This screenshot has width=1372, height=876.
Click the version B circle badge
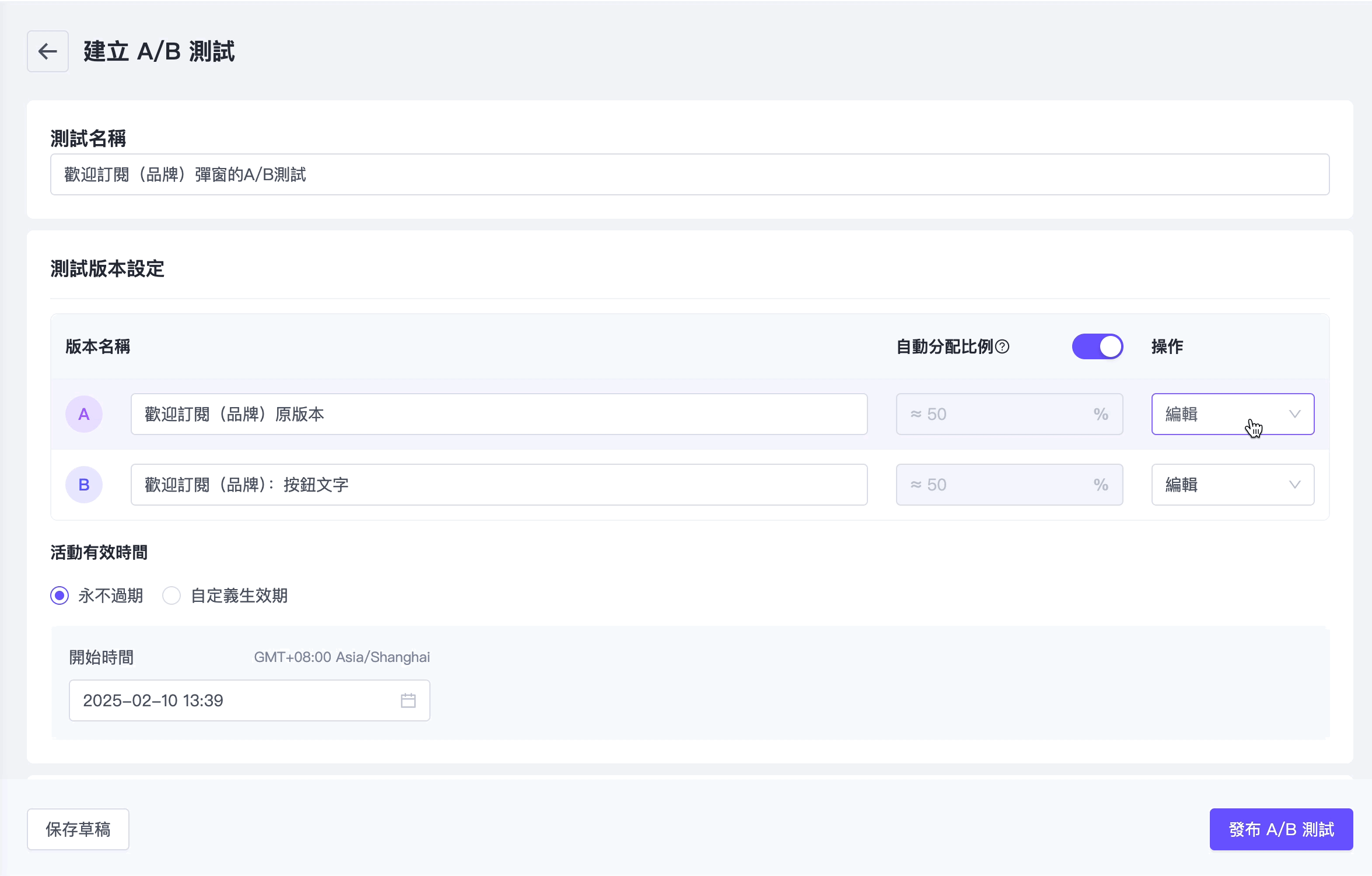(x=84, y=485)
